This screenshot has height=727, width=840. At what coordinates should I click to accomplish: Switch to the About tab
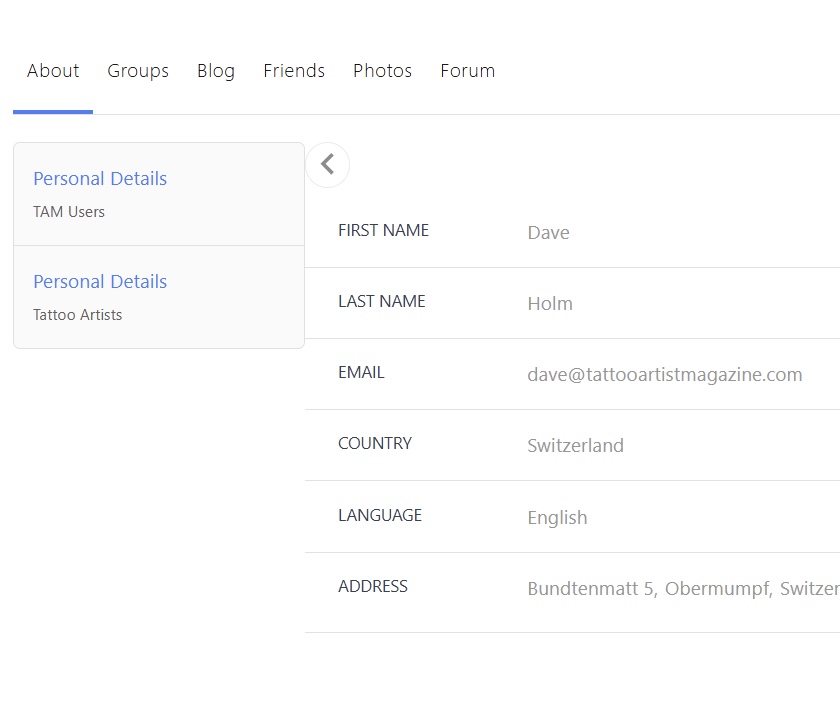click(x=53, y=71)
